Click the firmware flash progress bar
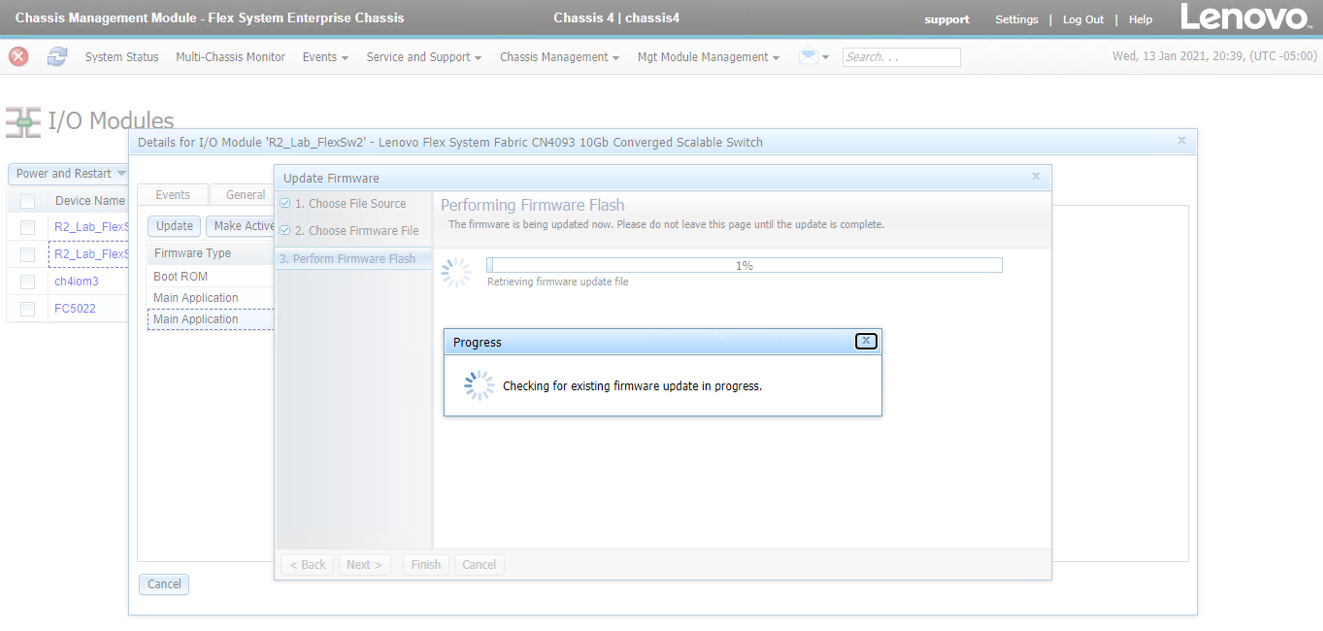The image size is (1323, 631). (x=744, y=265)
